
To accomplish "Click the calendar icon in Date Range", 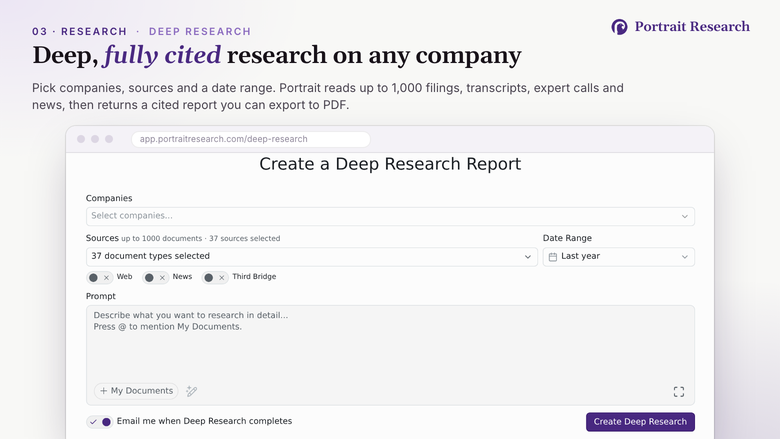I will 553,257.
